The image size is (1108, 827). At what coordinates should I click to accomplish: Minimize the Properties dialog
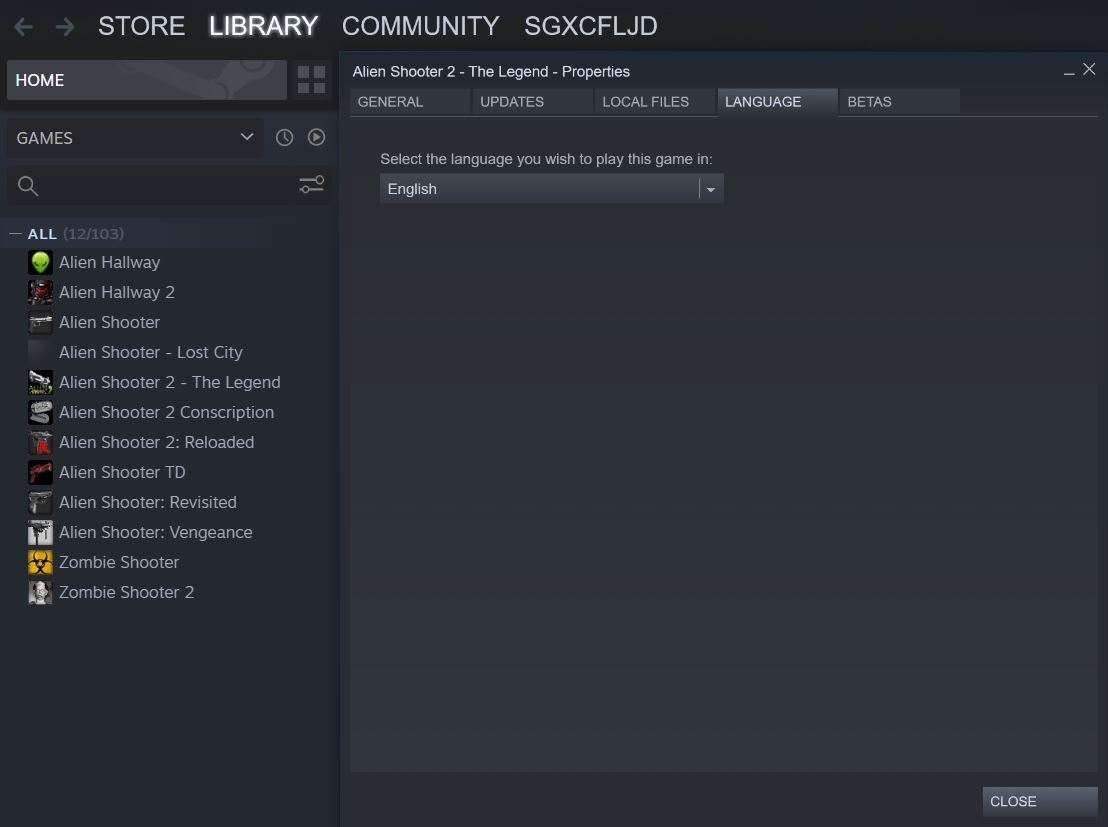click(x=1069, y=73)
